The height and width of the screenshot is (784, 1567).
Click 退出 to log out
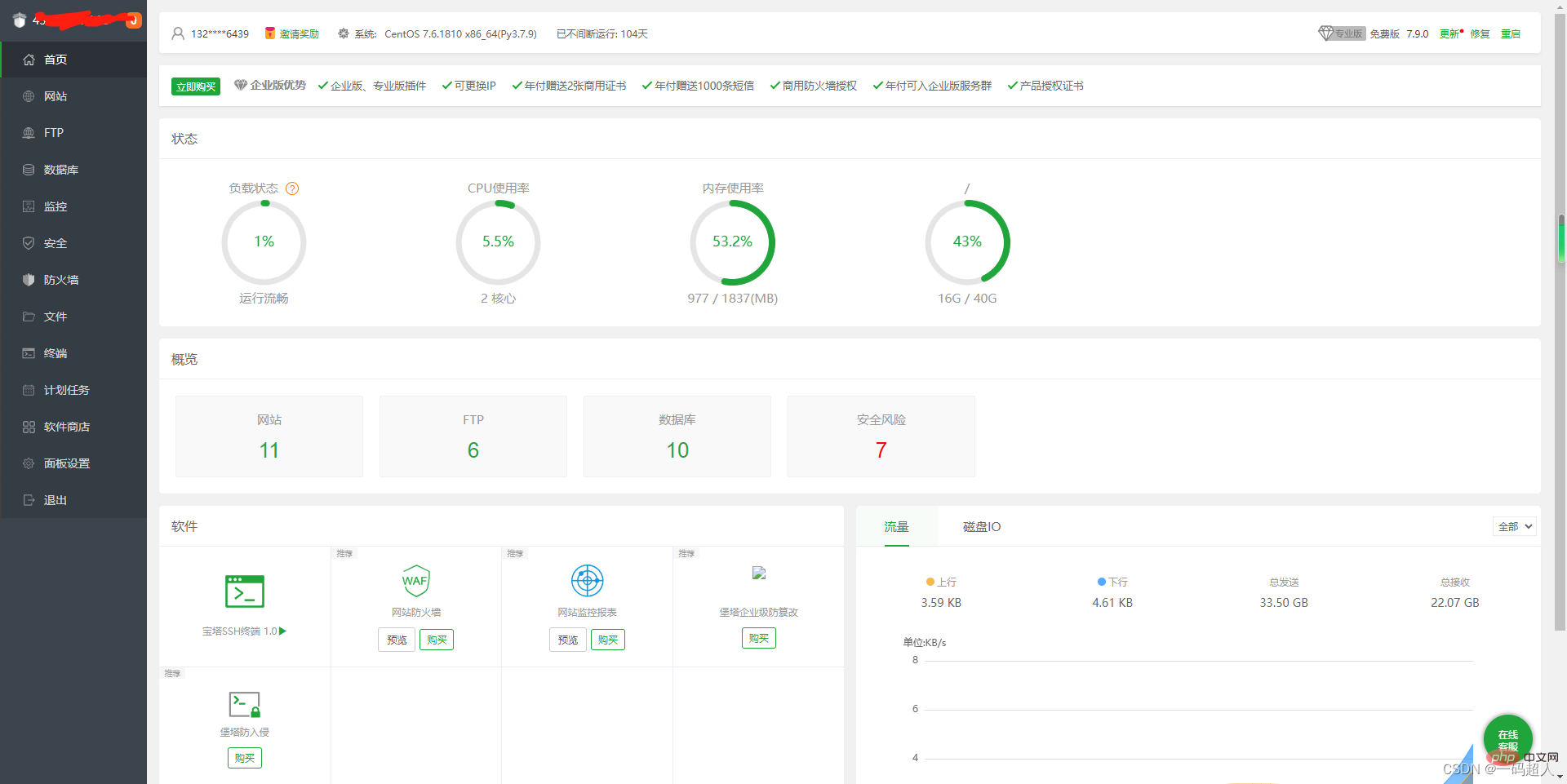(73, 500)
